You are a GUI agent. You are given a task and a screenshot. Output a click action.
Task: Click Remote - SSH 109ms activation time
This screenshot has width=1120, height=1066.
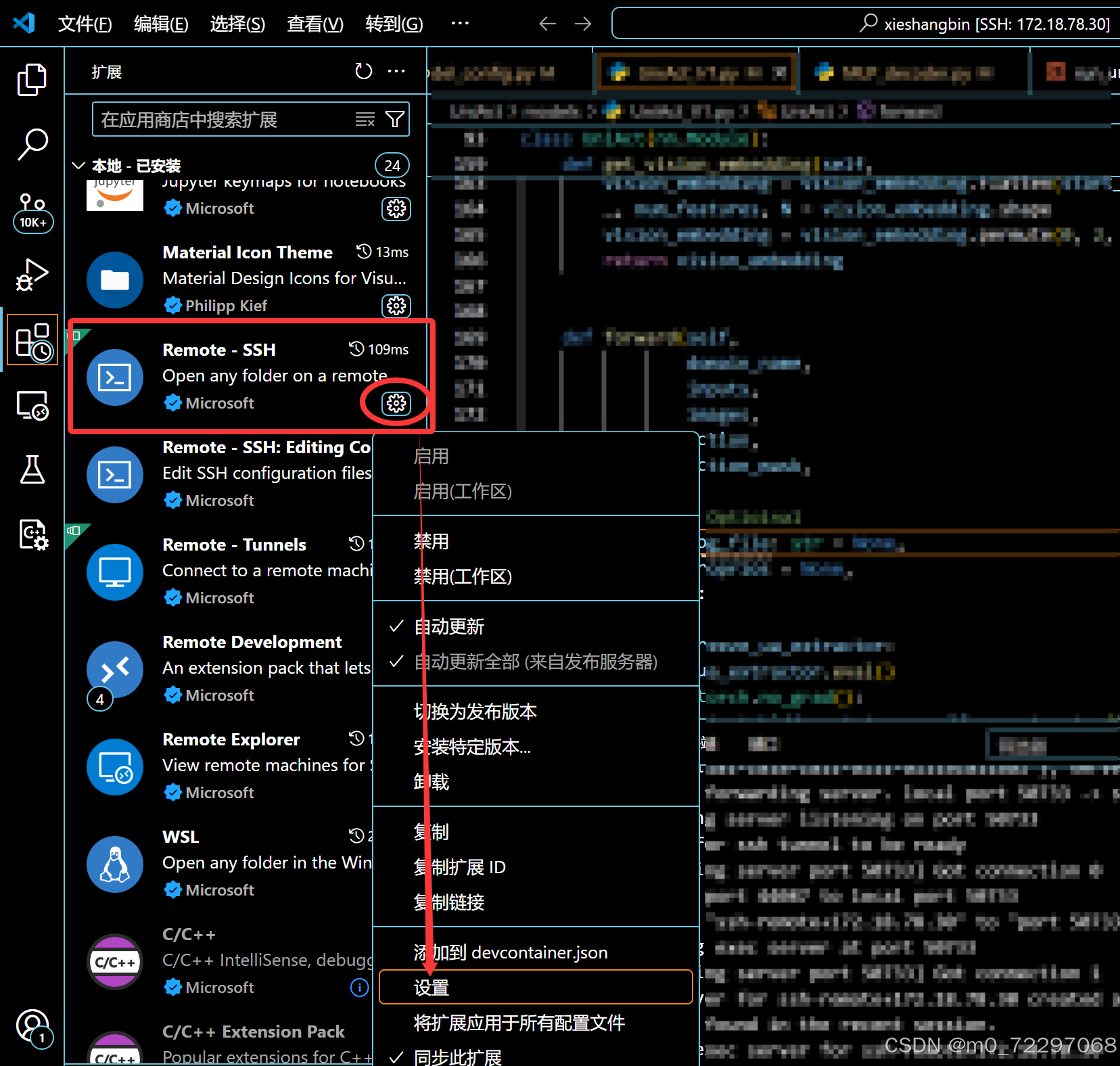tap(379, 349)
